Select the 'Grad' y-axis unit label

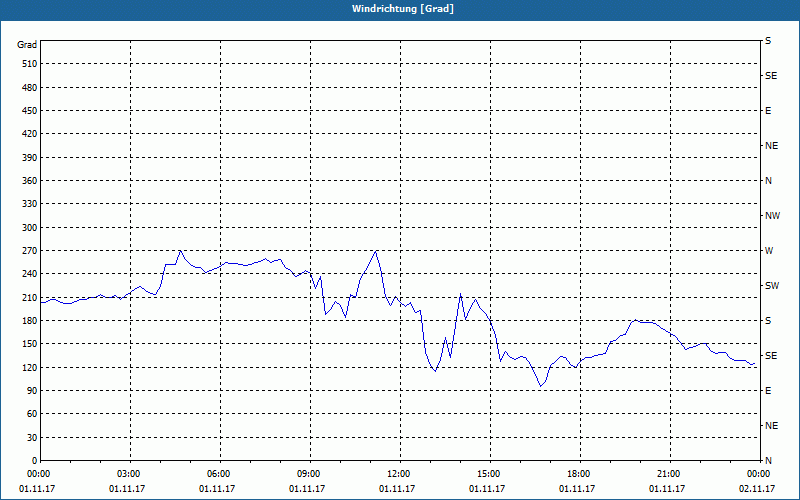[27, 45]
